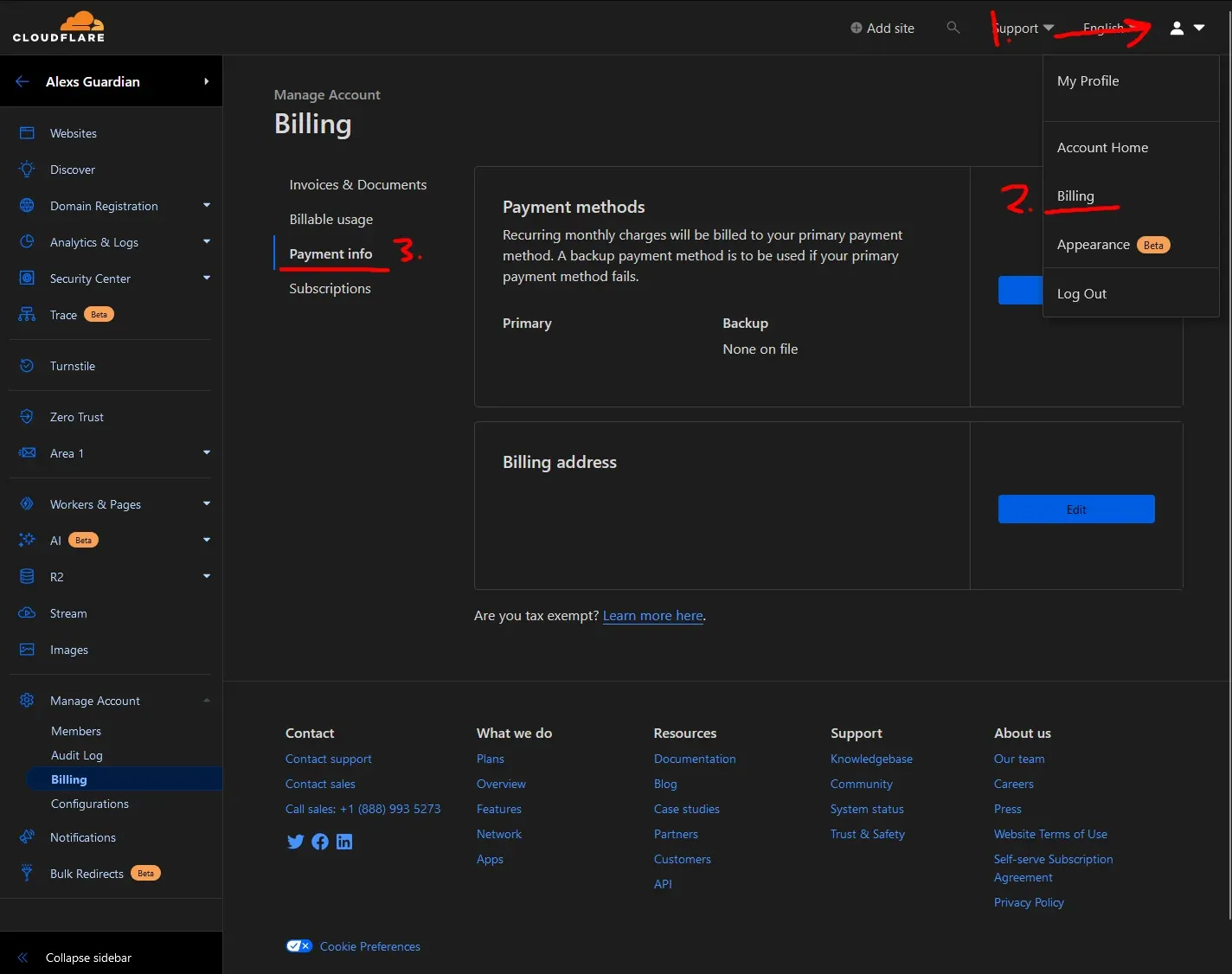Expand the Workers & Pages submenu
Image resolution: width=1232 pixels, height=974 pixels.
tap(207, 503)
